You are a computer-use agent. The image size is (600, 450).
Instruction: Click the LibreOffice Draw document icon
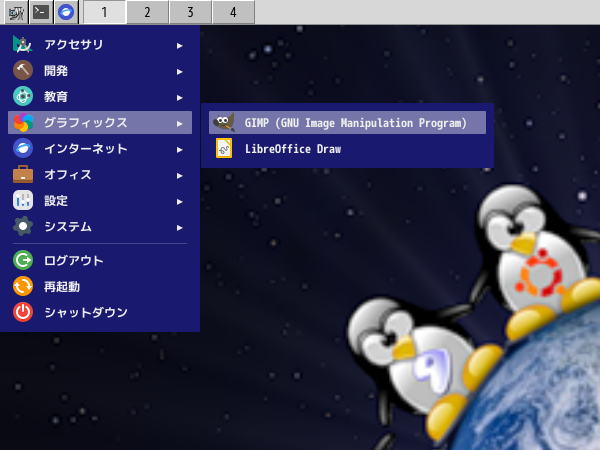pos(224,148)
